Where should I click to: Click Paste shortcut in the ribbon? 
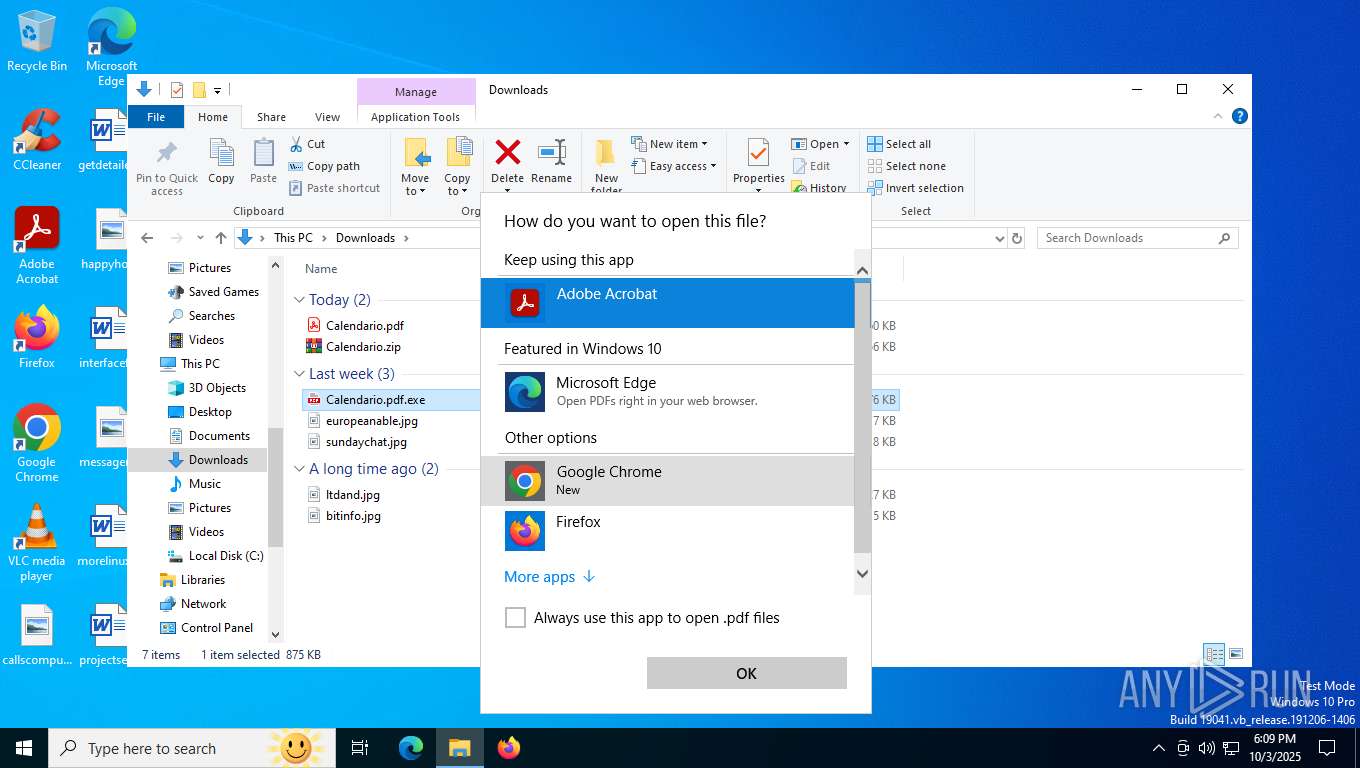(334, 188)
